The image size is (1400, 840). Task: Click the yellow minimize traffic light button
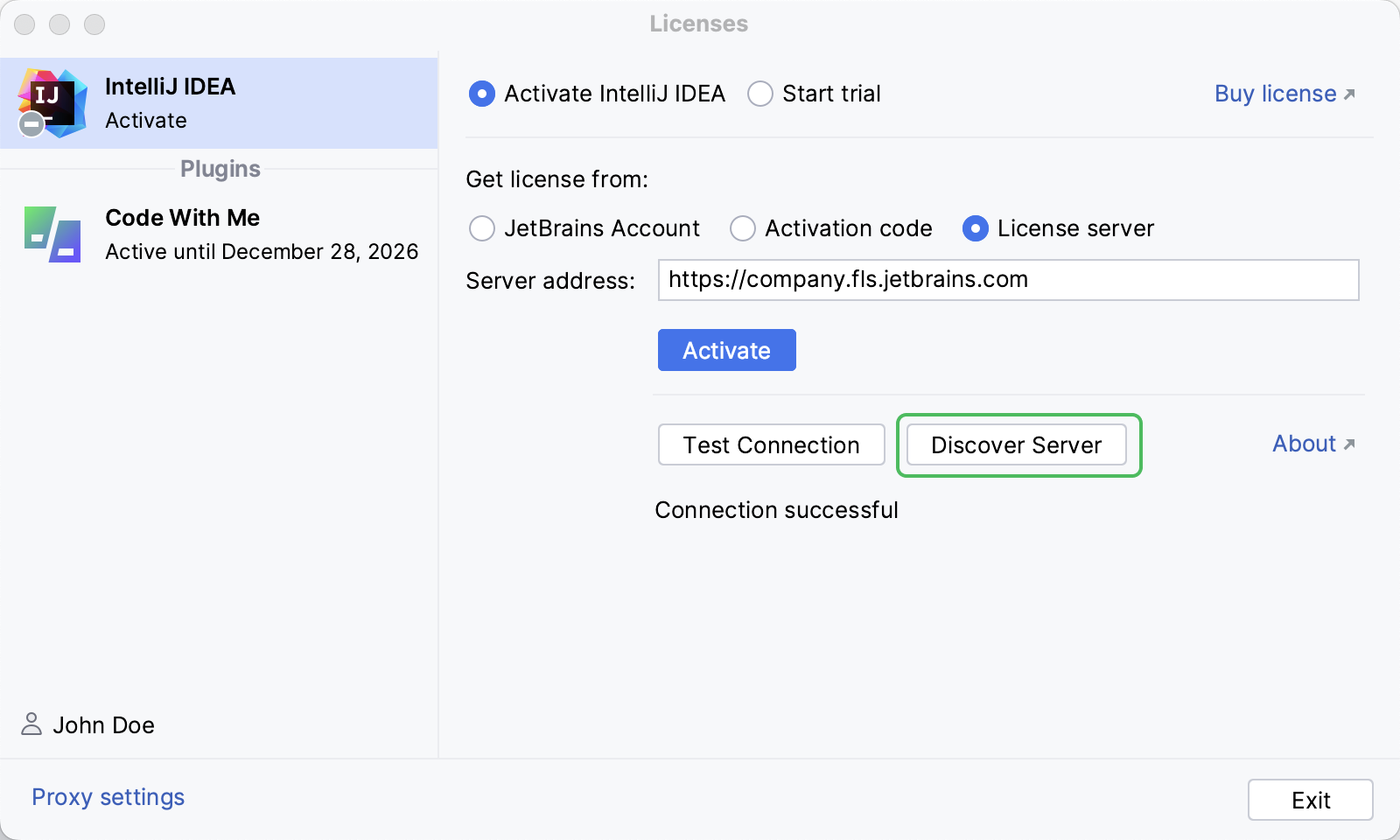pyautogui.click(x=59, y=25)
